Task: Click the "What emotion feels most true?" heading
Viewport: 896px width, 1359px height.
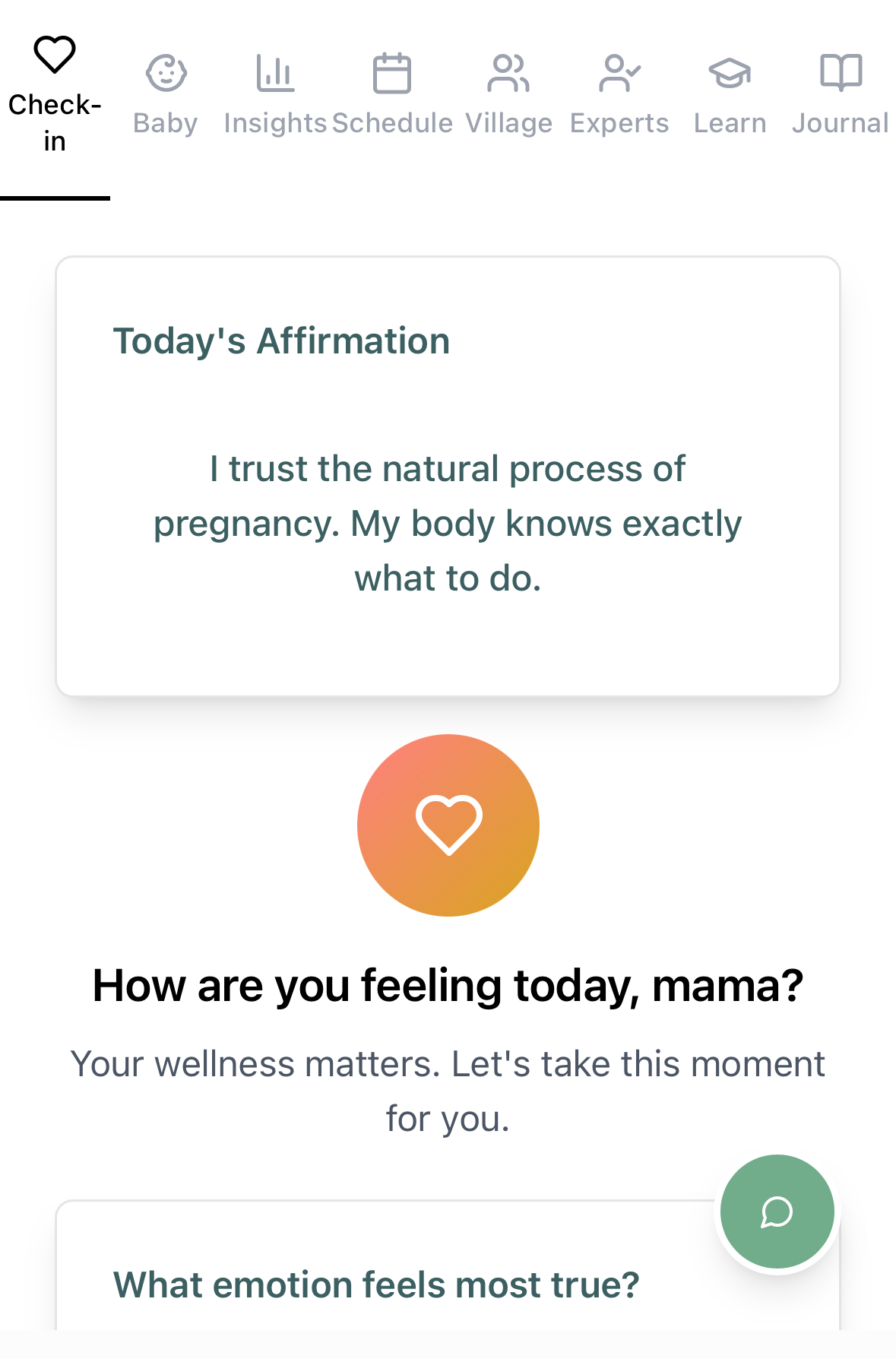Action: pyautogui.click(x=376, y=1285)
